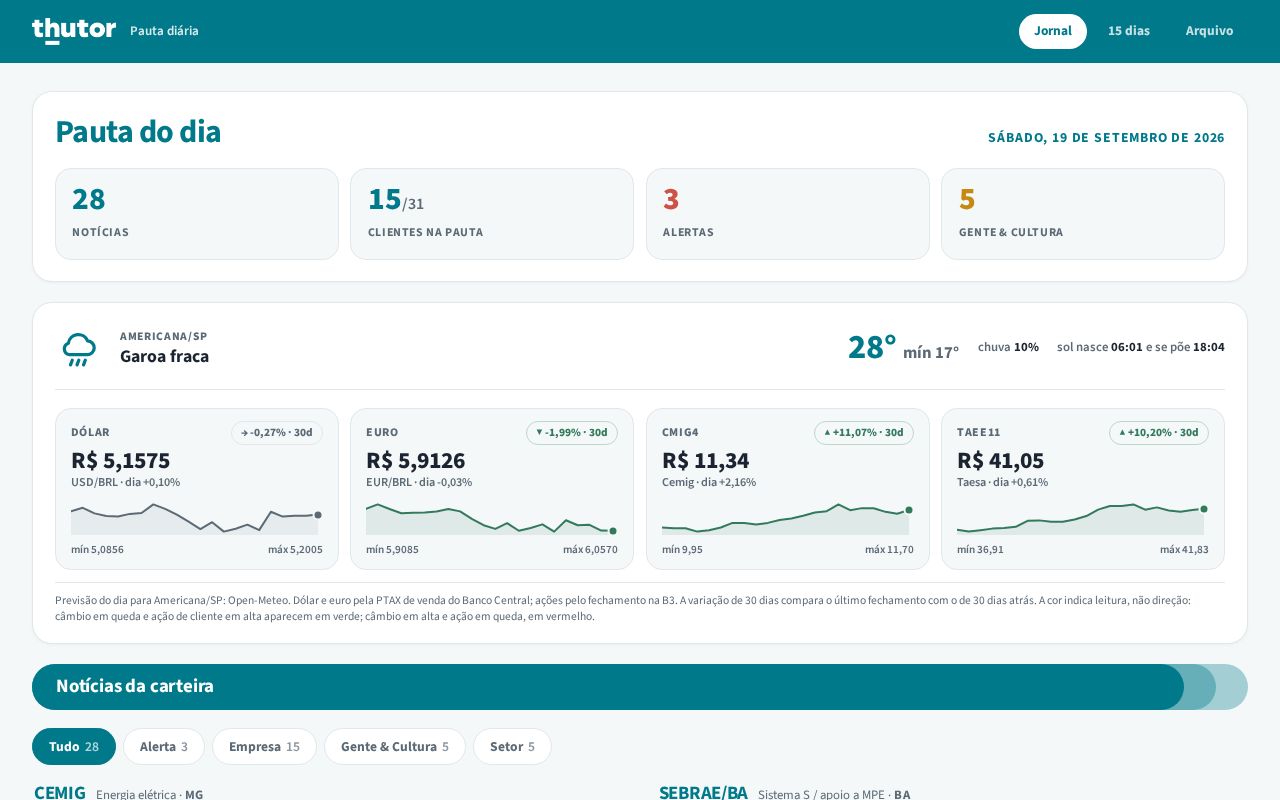The width and height of the screenshot is (1280, 800).
Task: Open the 28 Notícias summary card
Action: pyautogui.click(x=197, y=214)
